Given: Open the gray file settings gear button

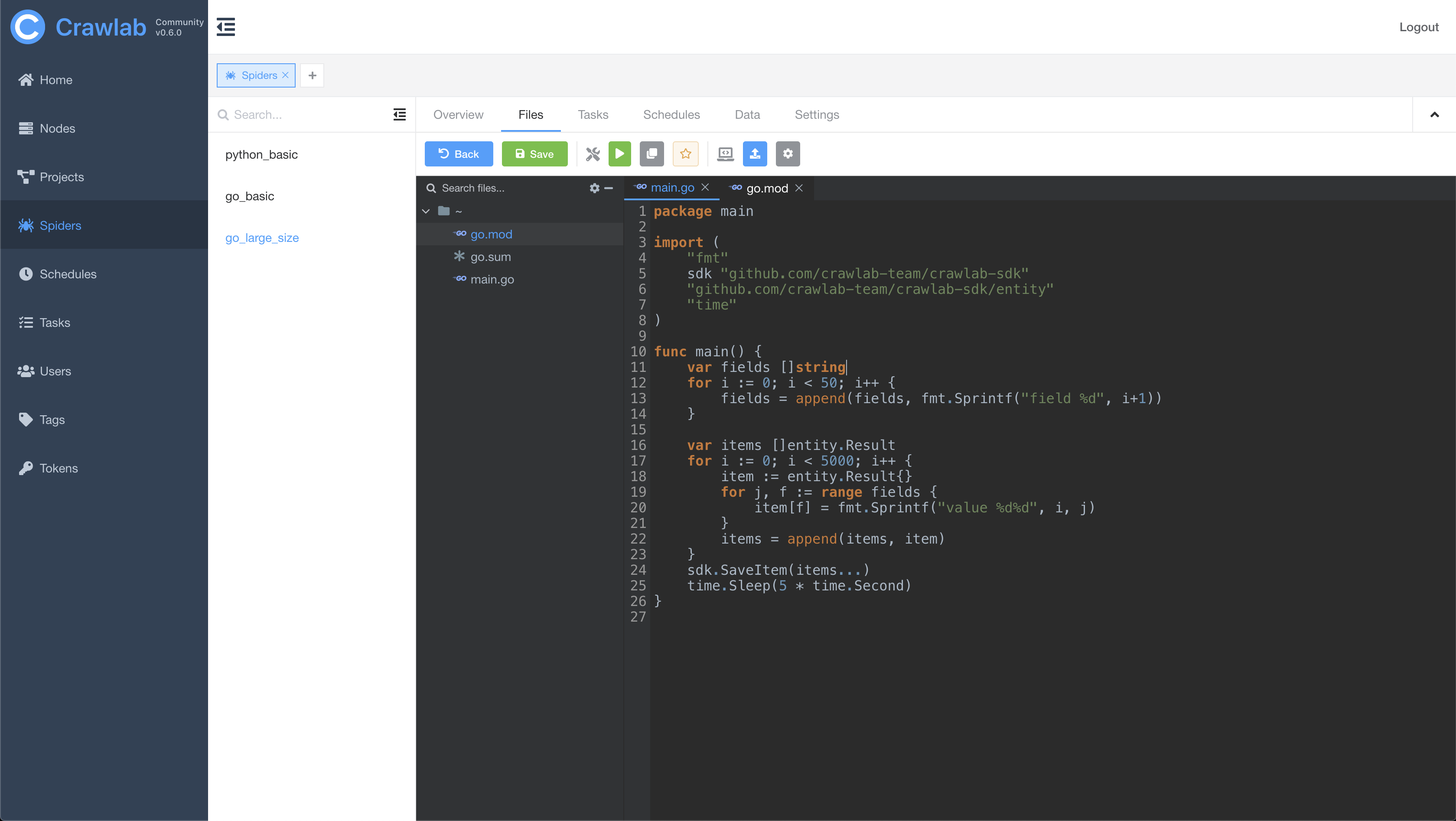Looking at the screenshot, I should pyautogui.click(x=787, y=154).
